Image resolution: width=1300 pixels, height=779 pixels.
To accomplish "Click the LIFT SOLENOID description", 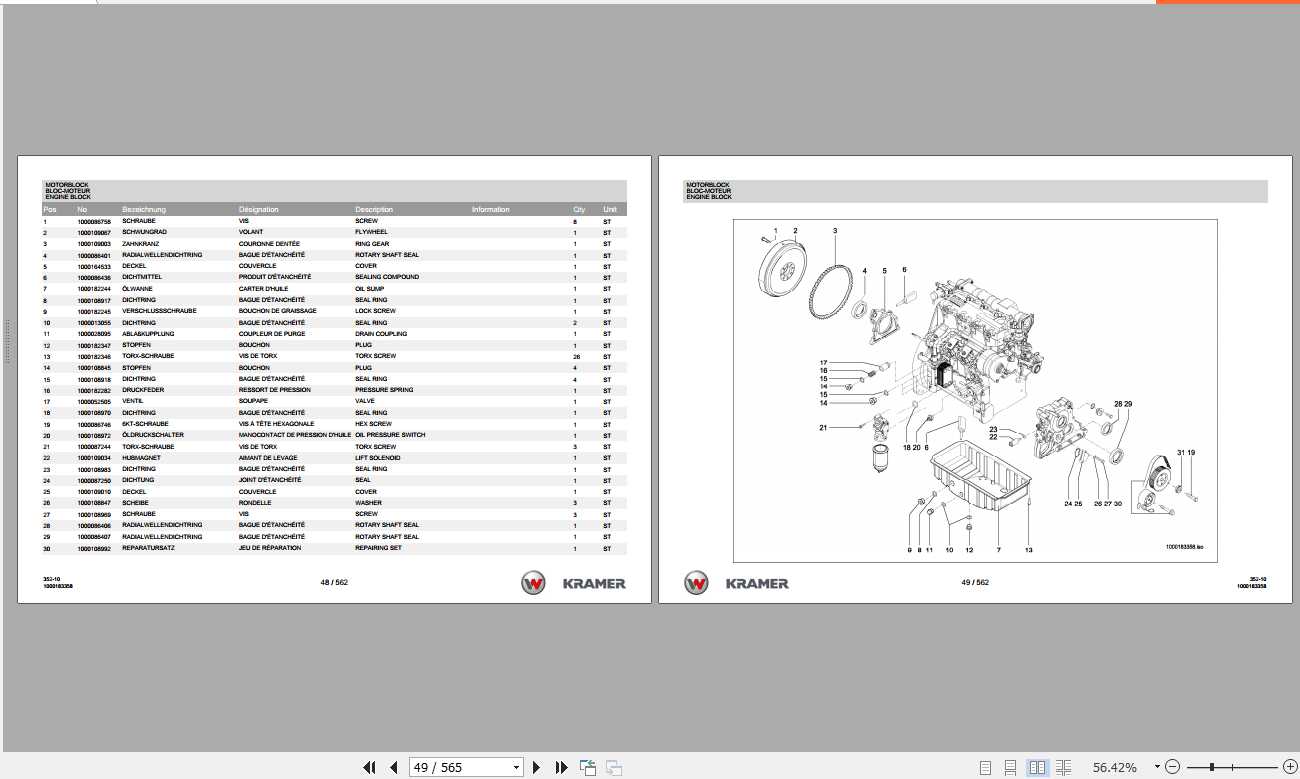I will (x=378, y=458).
